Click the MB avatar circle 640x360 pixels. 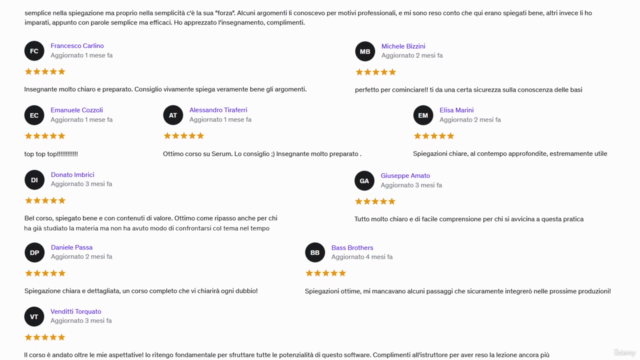click(365, 51)
